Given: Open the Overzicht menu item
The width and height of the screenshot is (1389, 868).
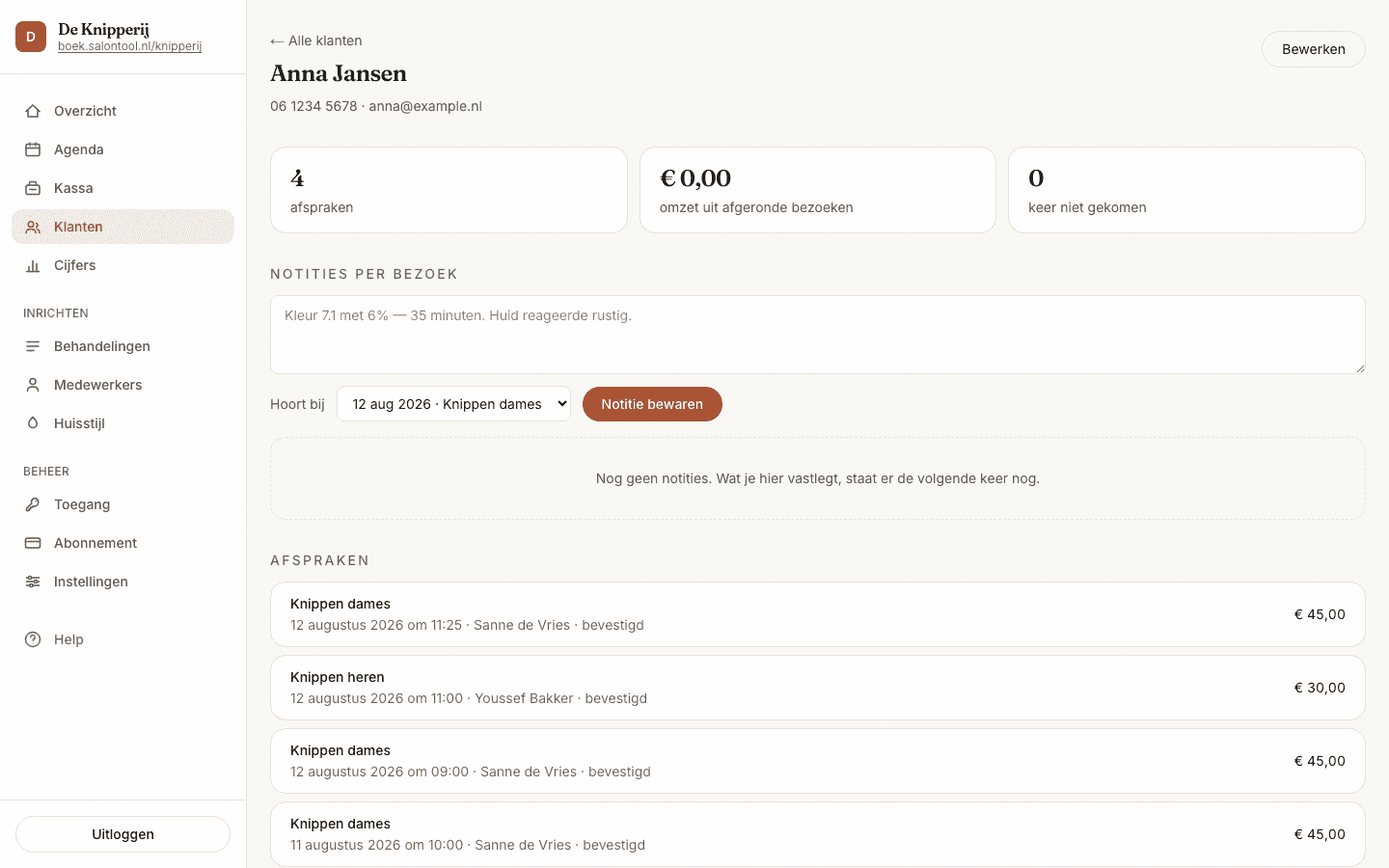Looking at the screenshot, I should tap(123, 111).
